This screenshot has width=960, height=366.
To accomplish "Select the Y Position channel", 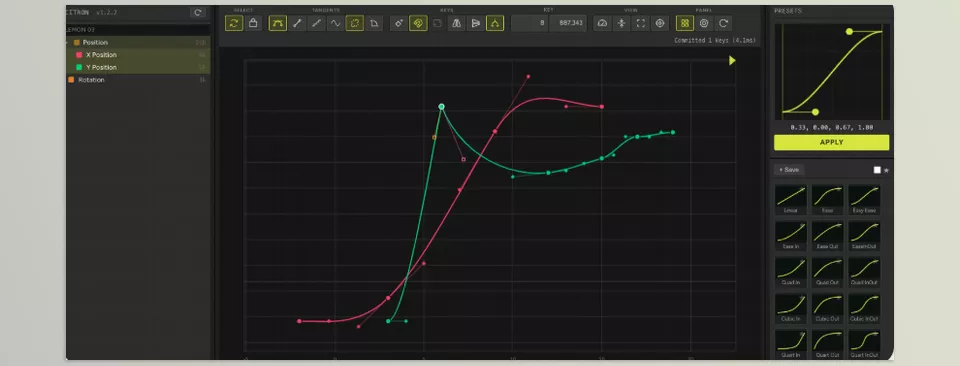I will click(138, 67).
